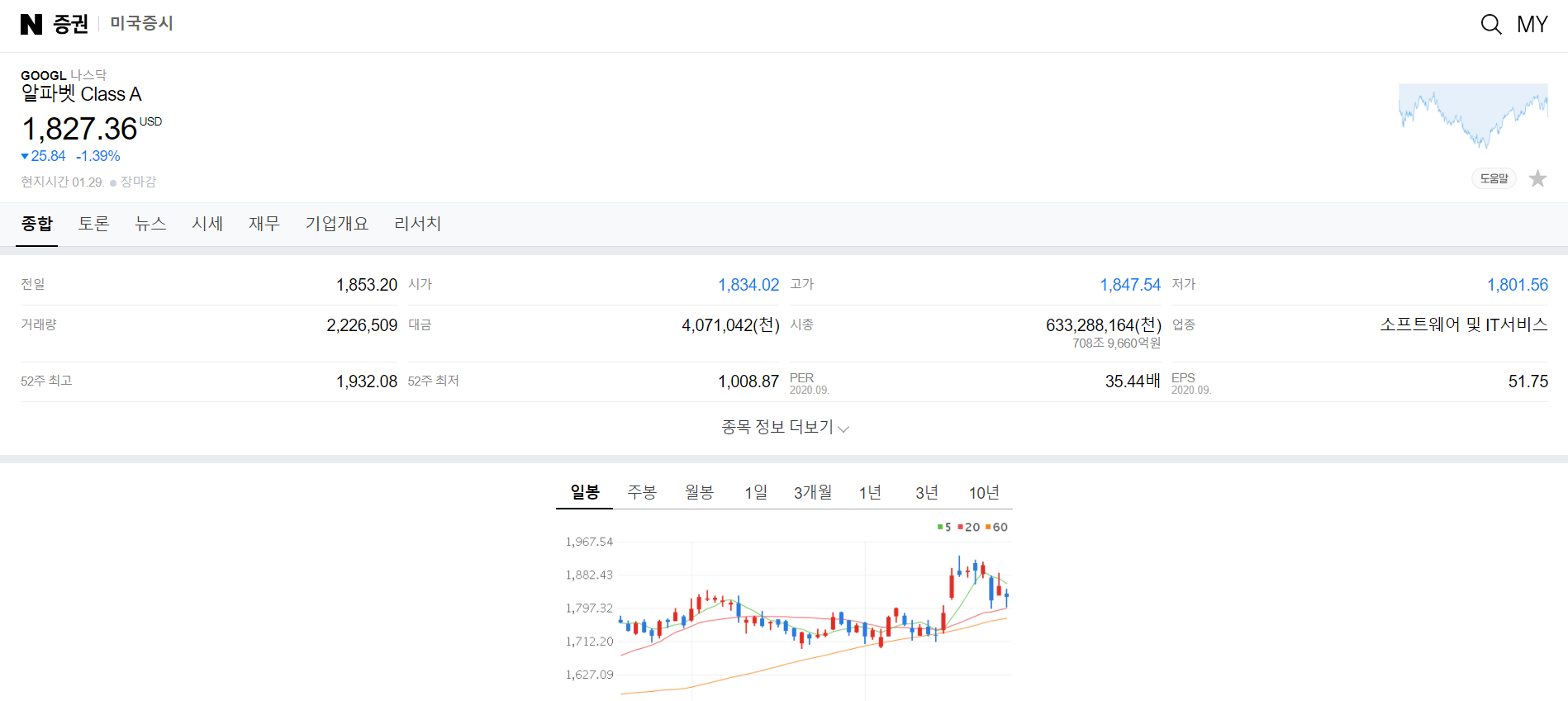Image resolution: width=1568 pixels, height=701 pixels.
Task: Click the -1.39% change rate
Action: [98, 156]
